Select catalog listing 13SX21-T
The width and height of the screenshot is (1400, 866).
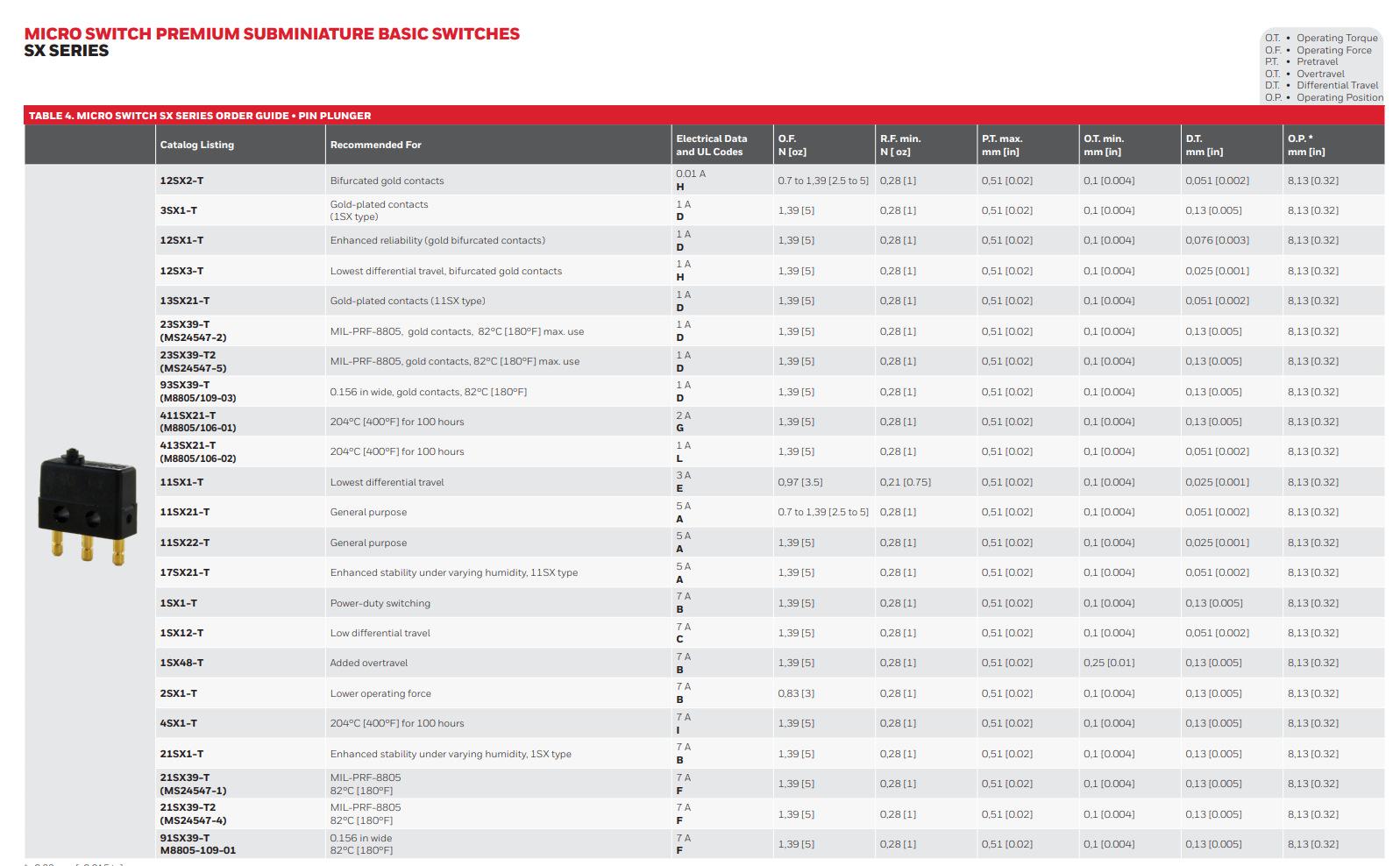(x=184, y=301)
